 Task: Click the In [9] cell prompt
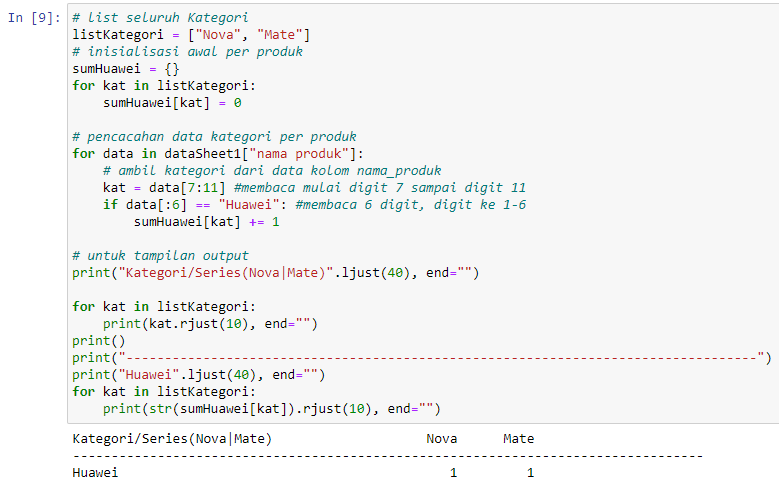coord(33,18)
